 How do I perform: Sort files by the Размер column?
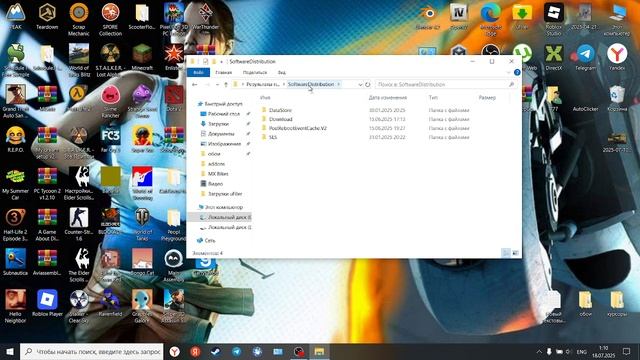click(487, 98)
